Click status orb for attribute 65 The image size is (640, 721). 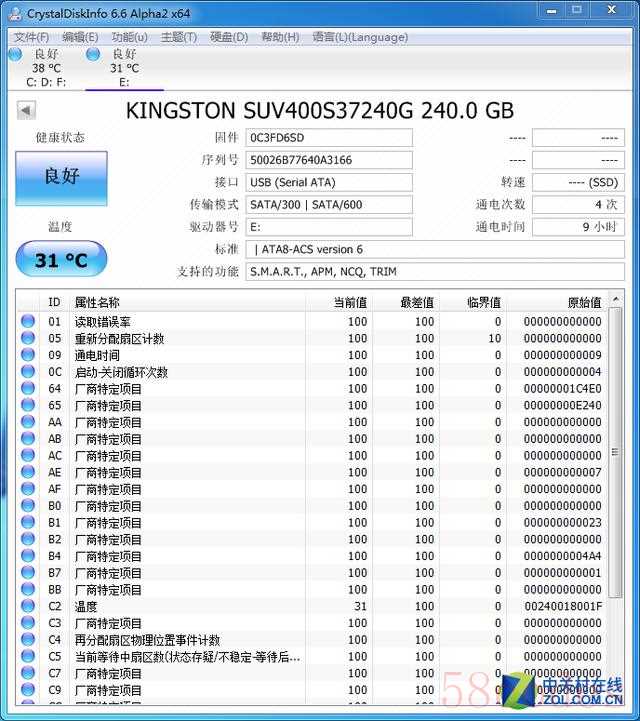tap(28, 405)
